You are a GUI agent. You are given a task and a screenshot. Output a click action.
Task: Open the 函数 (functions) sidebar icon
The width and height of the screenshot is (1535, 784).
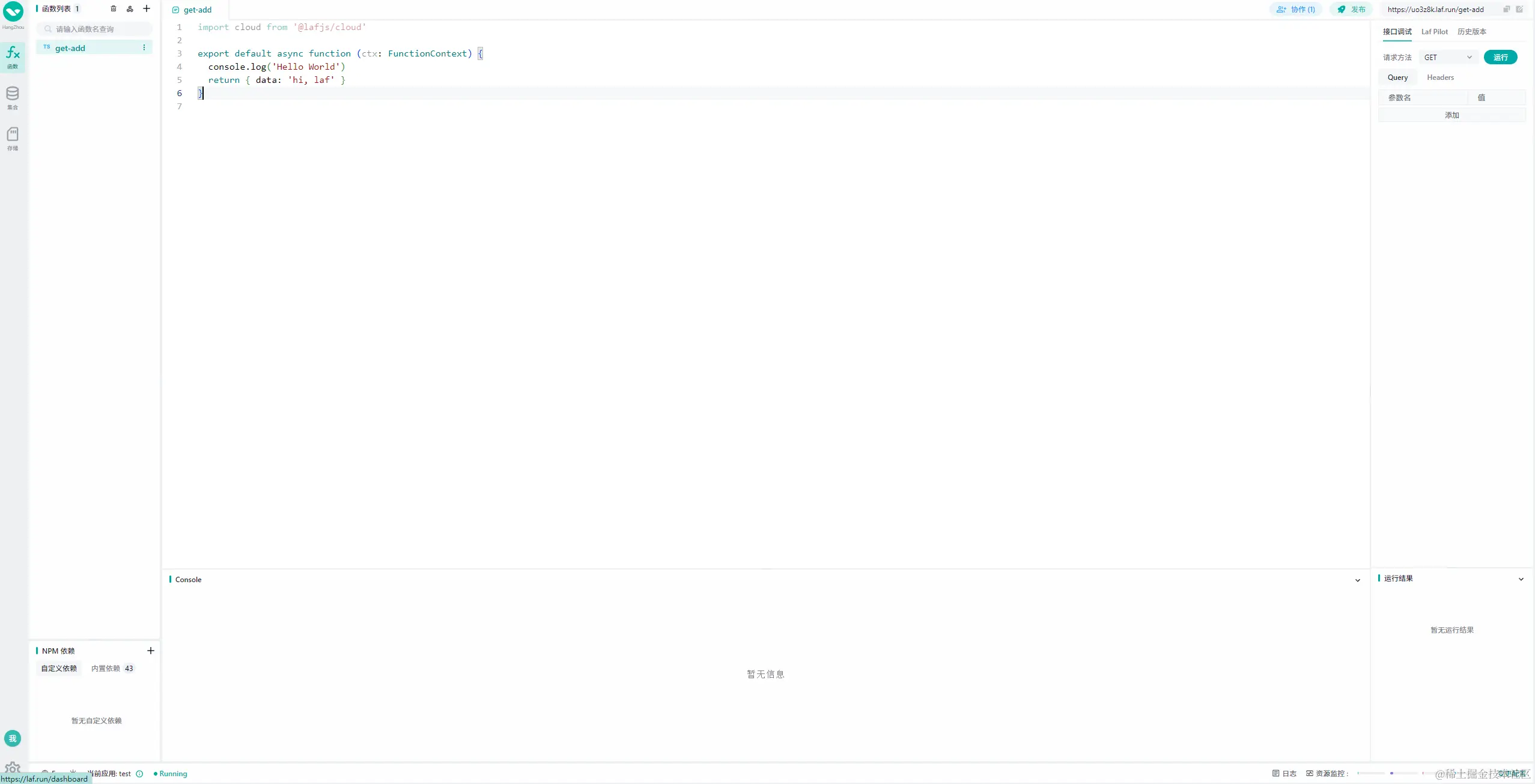tap(13, 56)
